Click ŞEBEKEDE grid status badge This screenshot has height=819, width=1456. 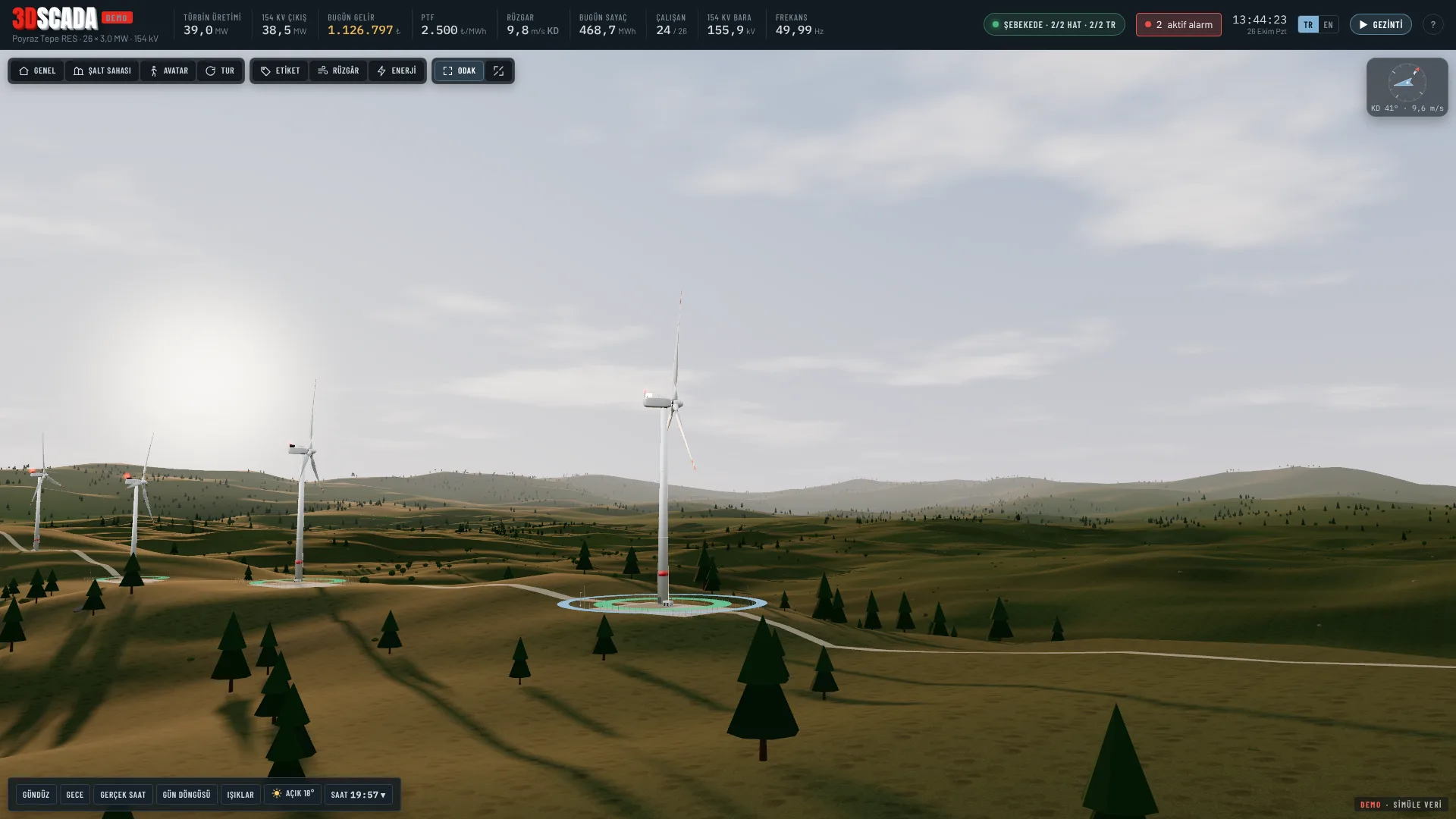(x=1054, y=24)
